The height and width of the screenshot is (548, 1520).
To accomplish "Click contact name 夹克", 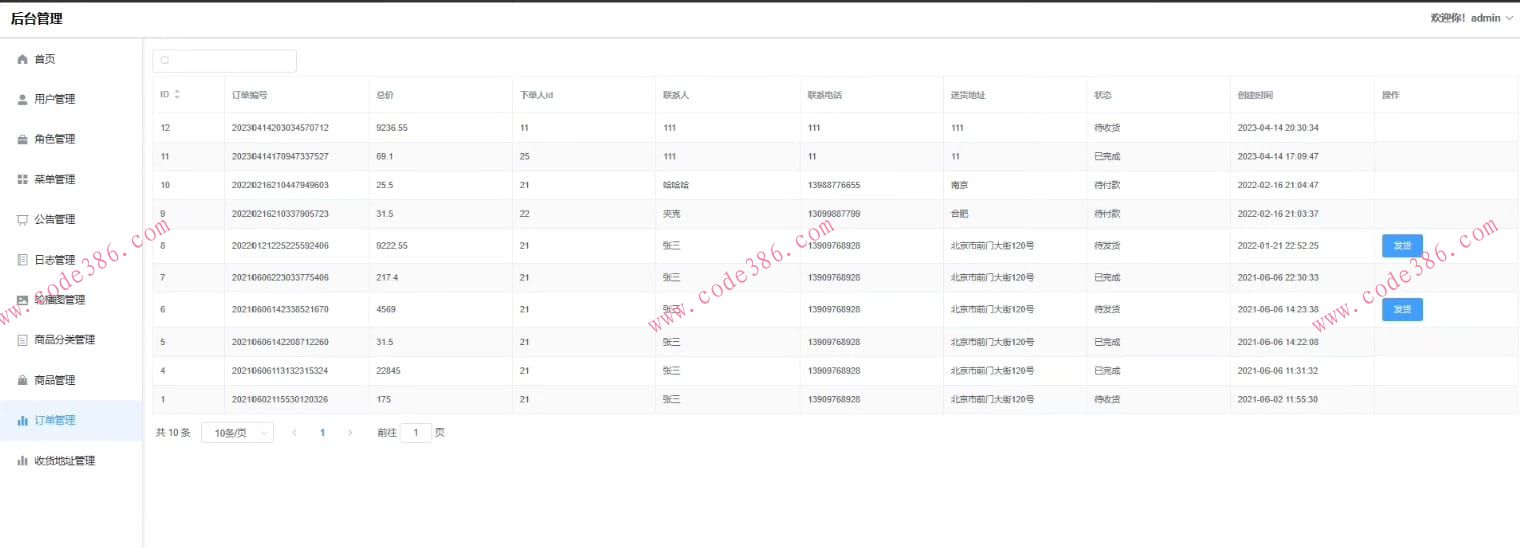I will 672,214.
